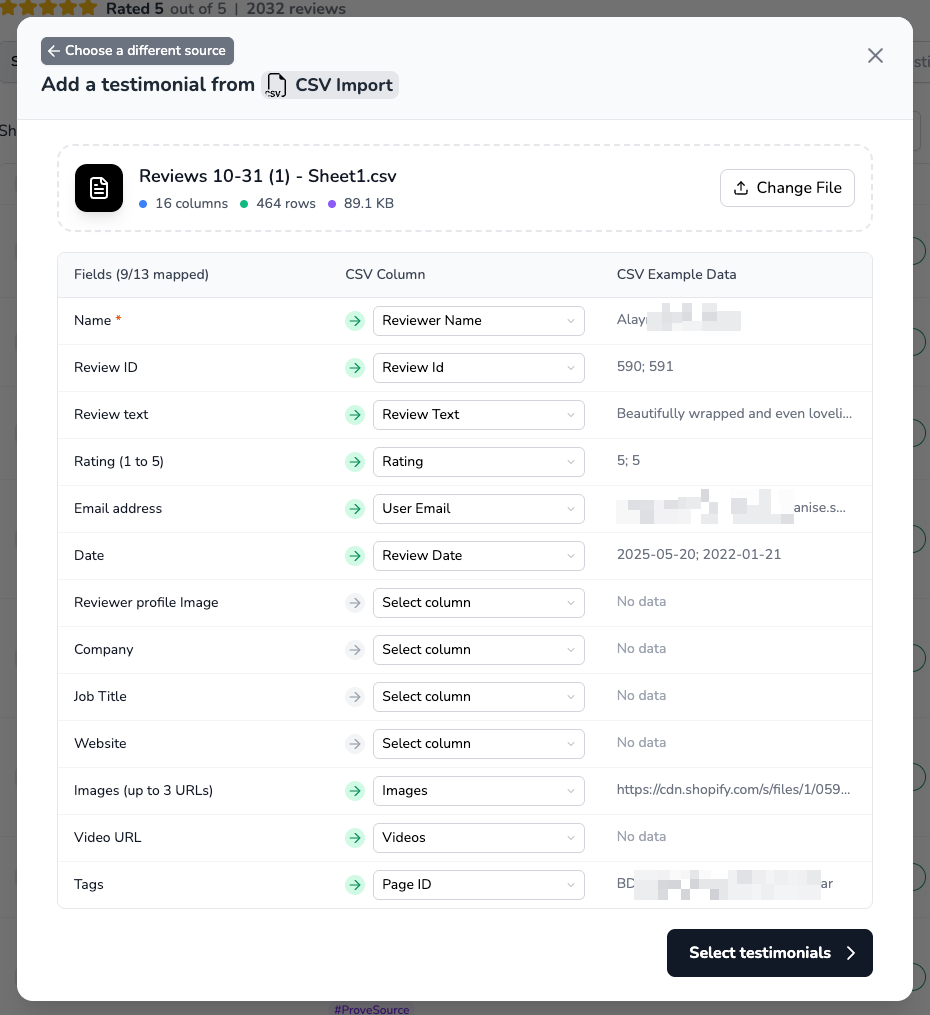Open the Rating column mapping dropdown
The width and height of the screenshot is (930, 1015).
478,461
